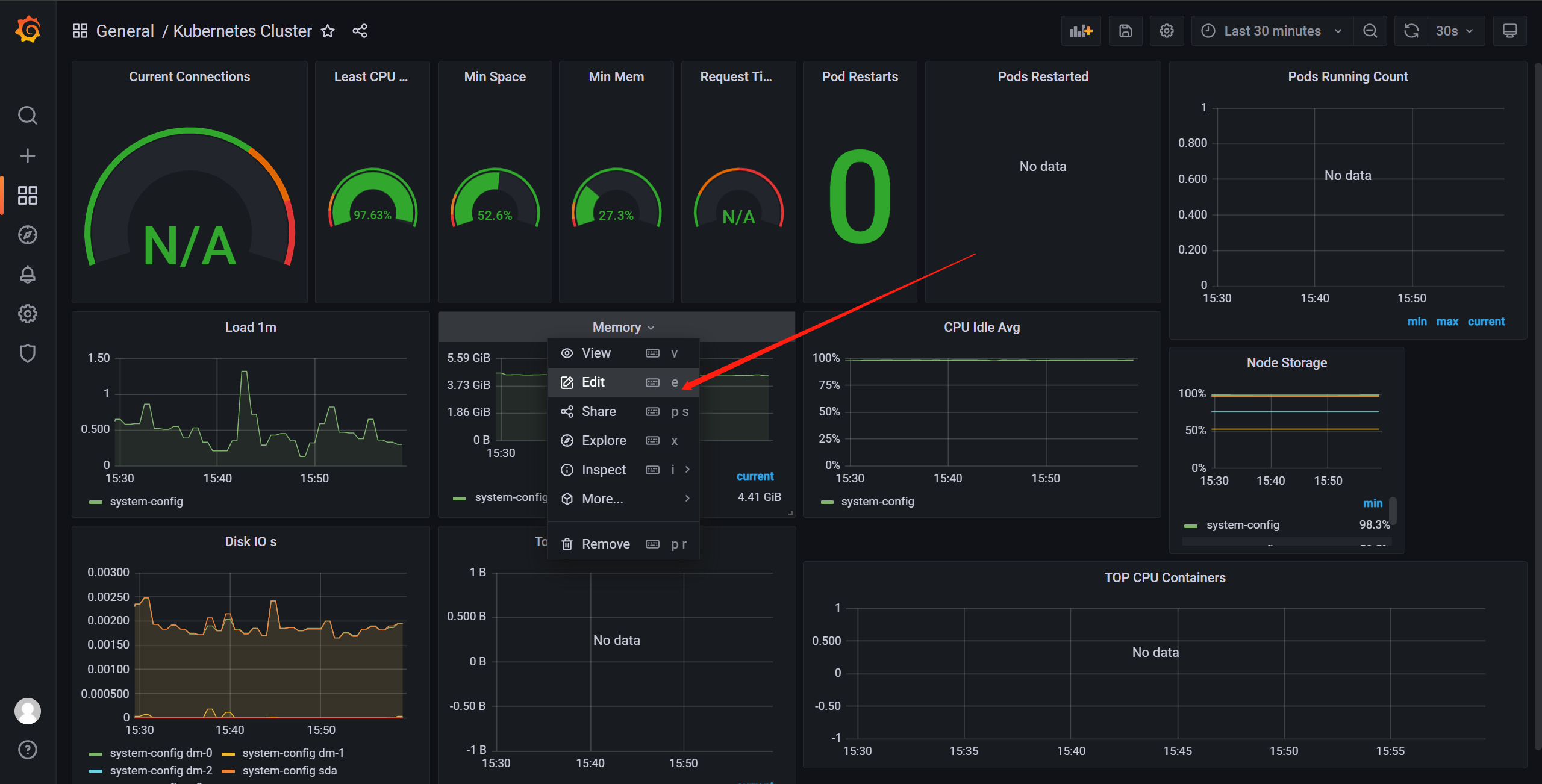Sort Node Storage legend by min

(1373, 503)
